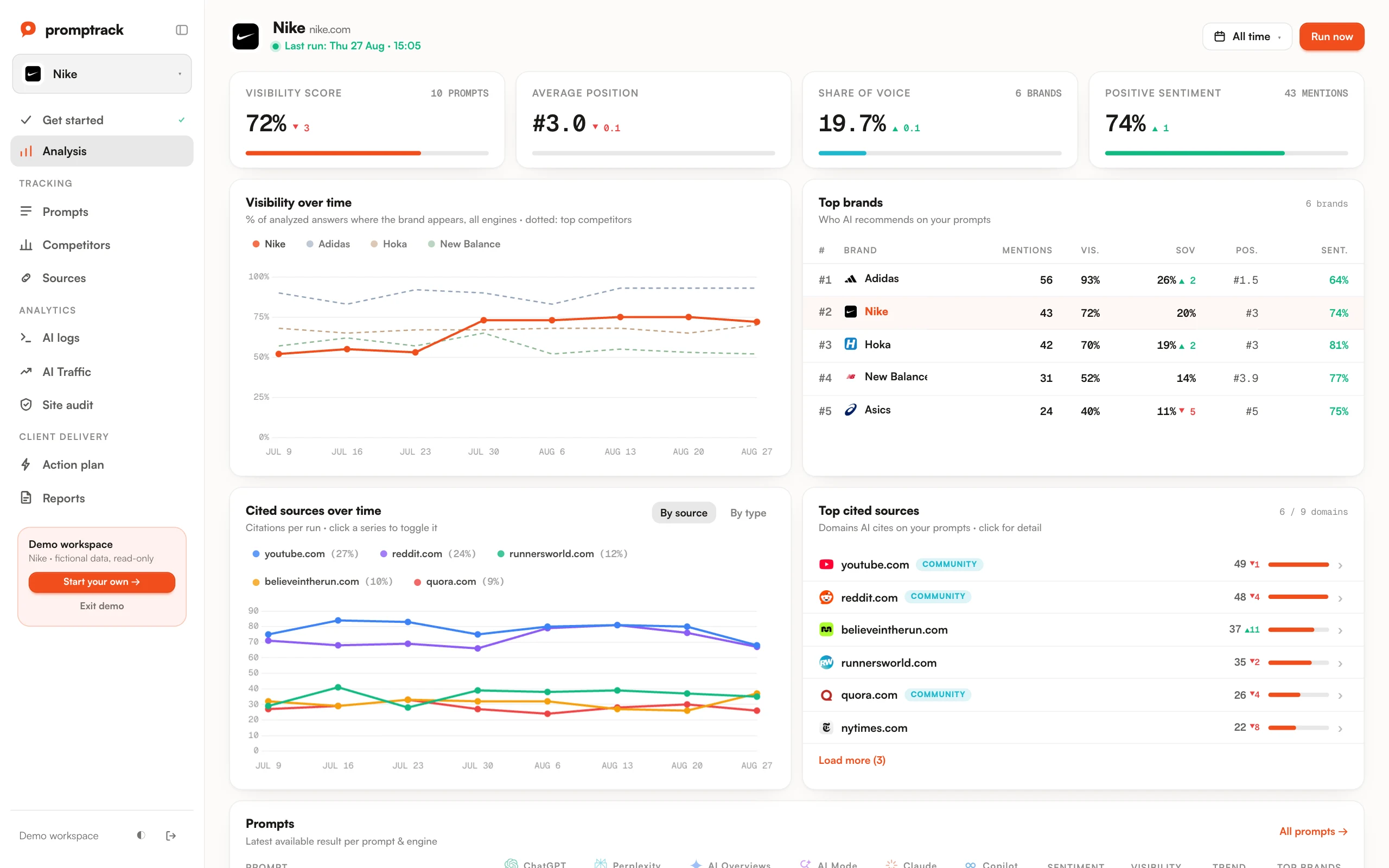
Task: Click the Run now button
Action: coord(1331,37)
